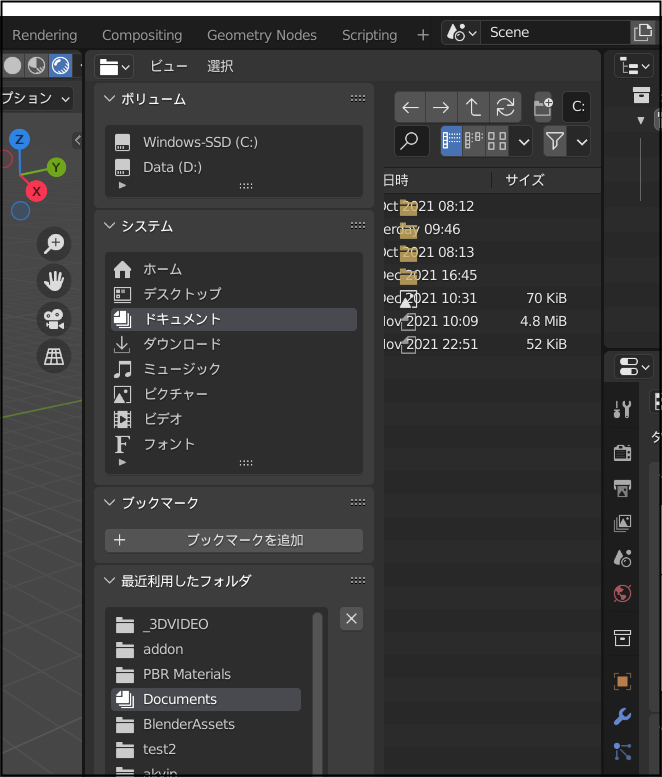Clear recent folders with X button
This screenshot has width=662, height=777.
click(351, 619)
